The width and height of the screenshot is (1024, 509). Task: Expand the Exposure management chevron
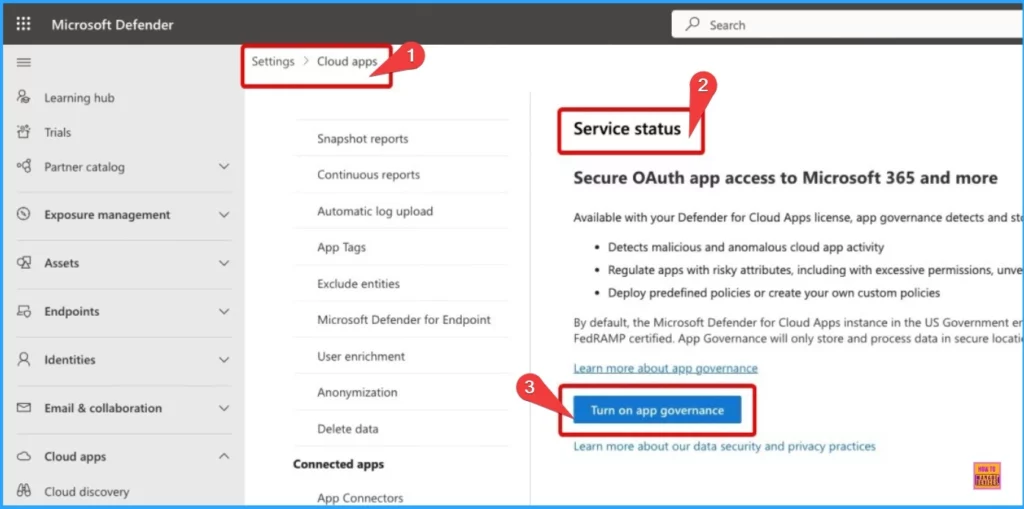pos(224,214)
